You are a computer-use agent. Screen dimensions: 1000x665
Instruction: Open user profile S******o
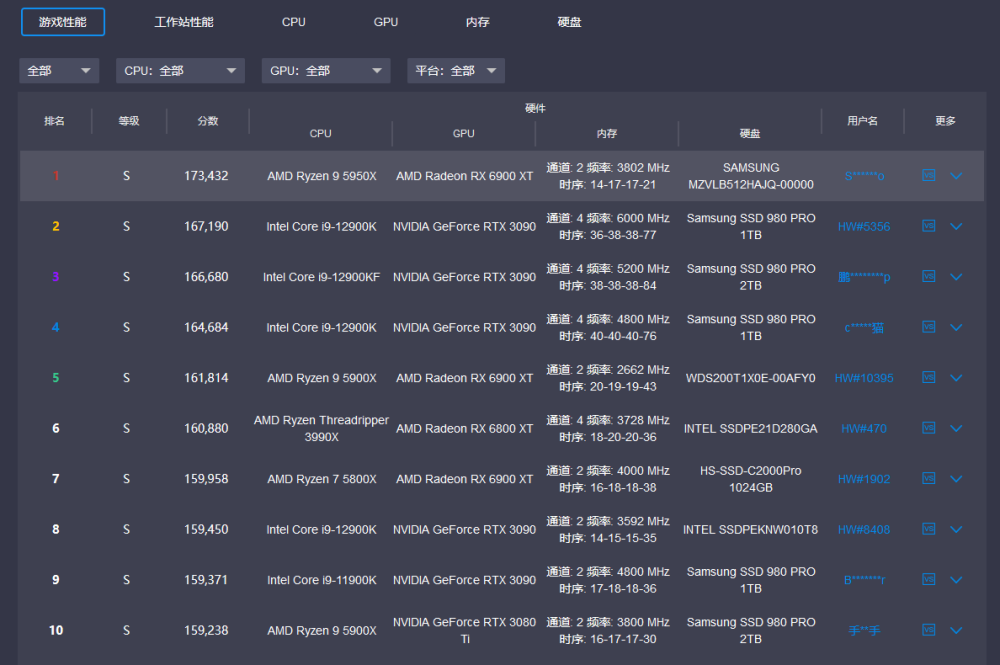pos(864,176)
